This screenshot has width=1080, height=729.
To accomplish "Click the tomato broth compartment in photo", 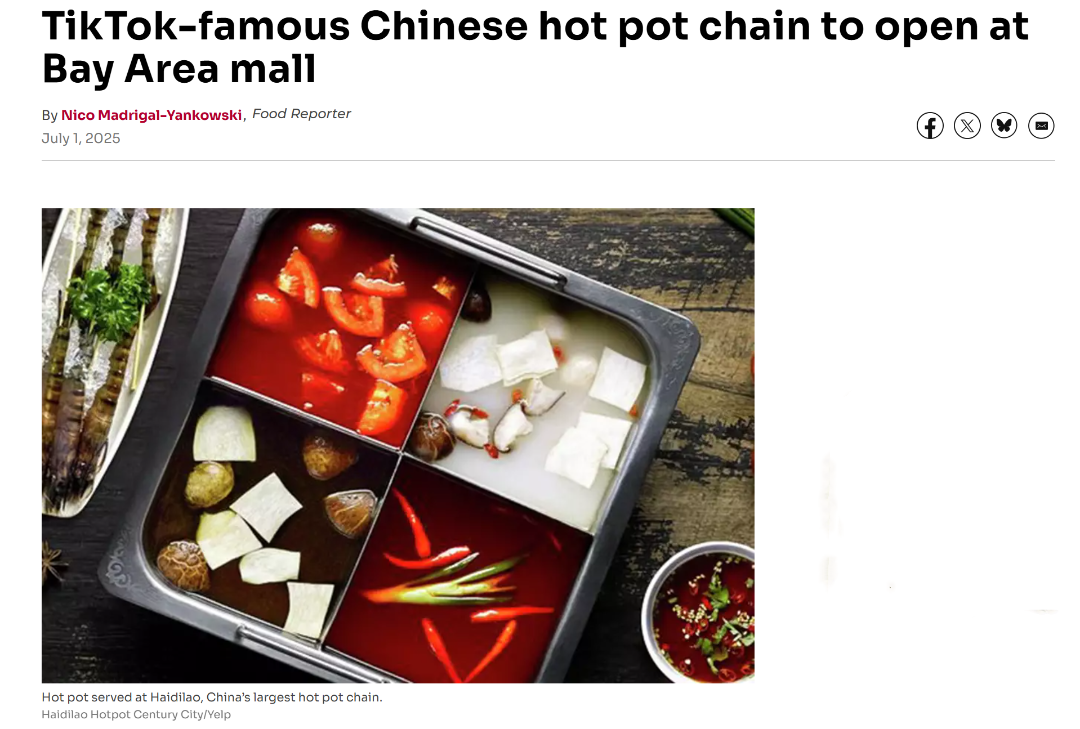I will (x=341, y=327).
